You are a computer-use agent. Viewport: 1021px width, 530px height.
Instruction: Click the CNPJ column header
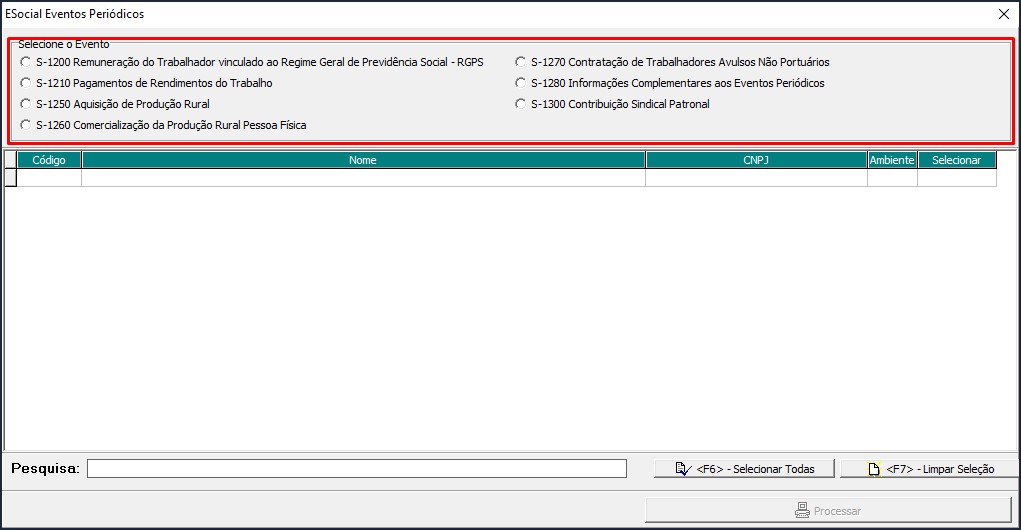tap(756, 160)
